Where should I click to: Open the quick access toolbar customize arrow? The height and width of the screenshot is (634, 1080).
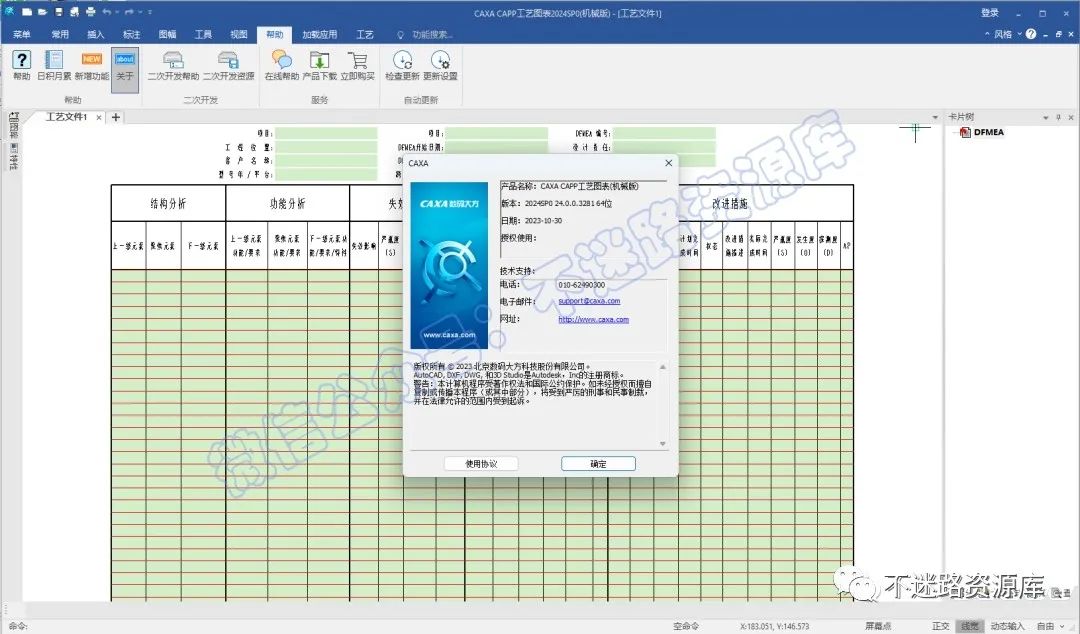(150, 12)
